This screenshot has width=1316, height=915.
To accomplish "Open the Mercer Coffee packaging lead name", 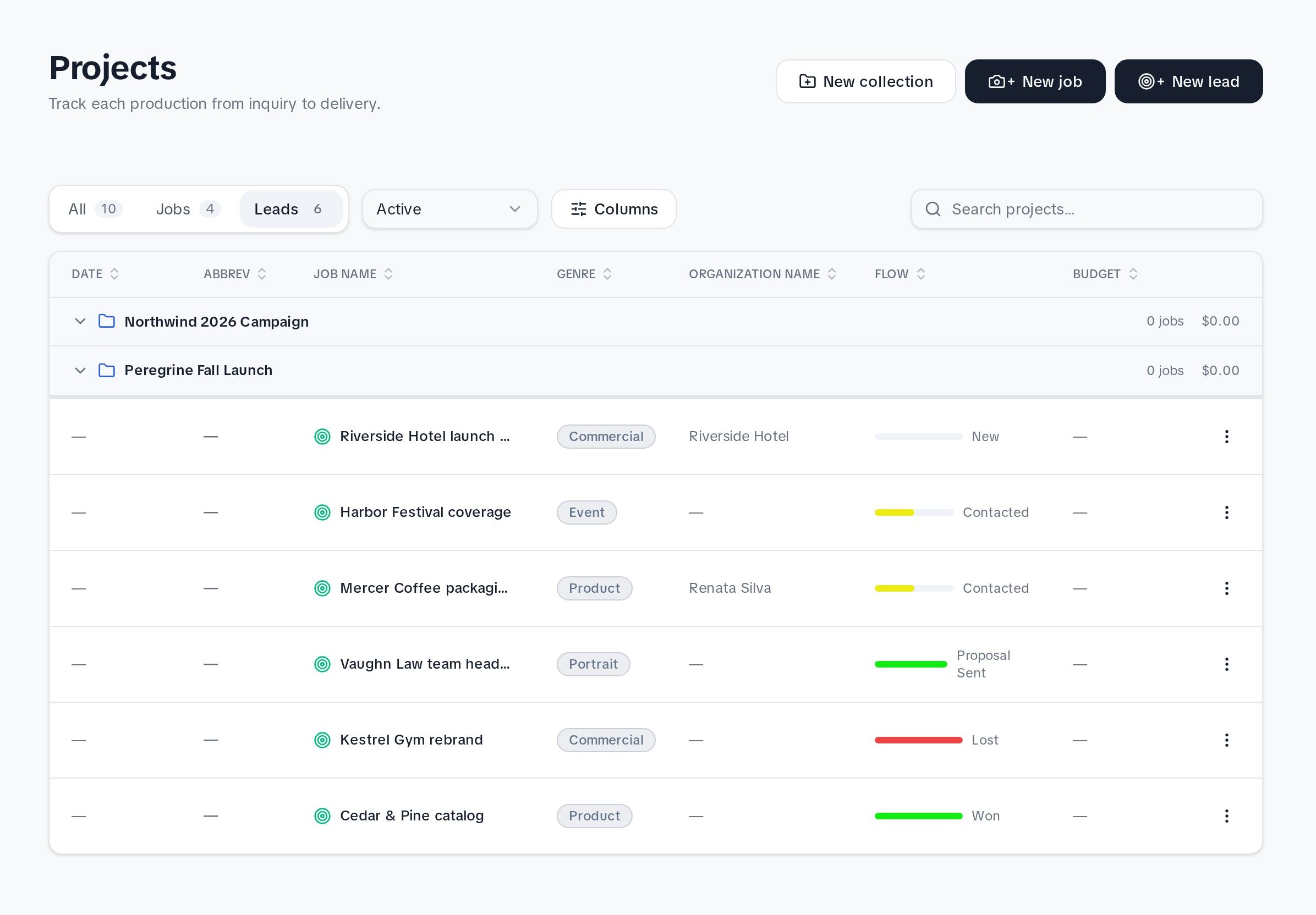I will (424, 588).
